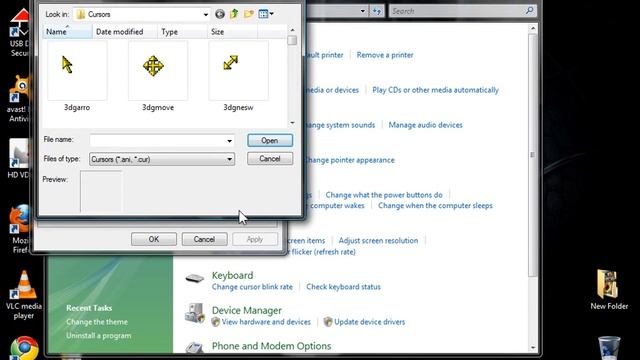Open the Files of type dropdown
This screenshot has width=640, height=360.
coord(162,159)
